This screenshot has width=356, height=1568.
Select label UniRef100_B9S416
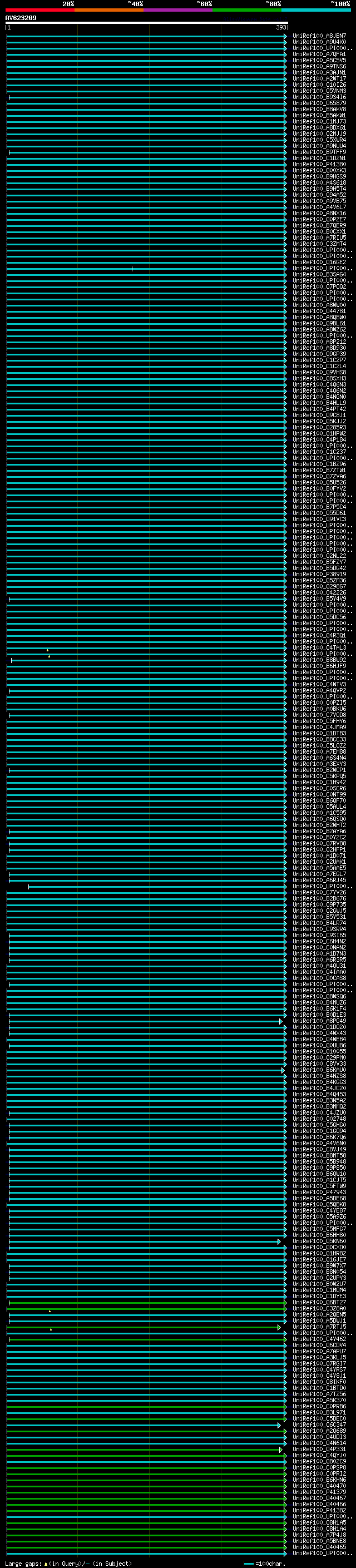pos(319,97)
